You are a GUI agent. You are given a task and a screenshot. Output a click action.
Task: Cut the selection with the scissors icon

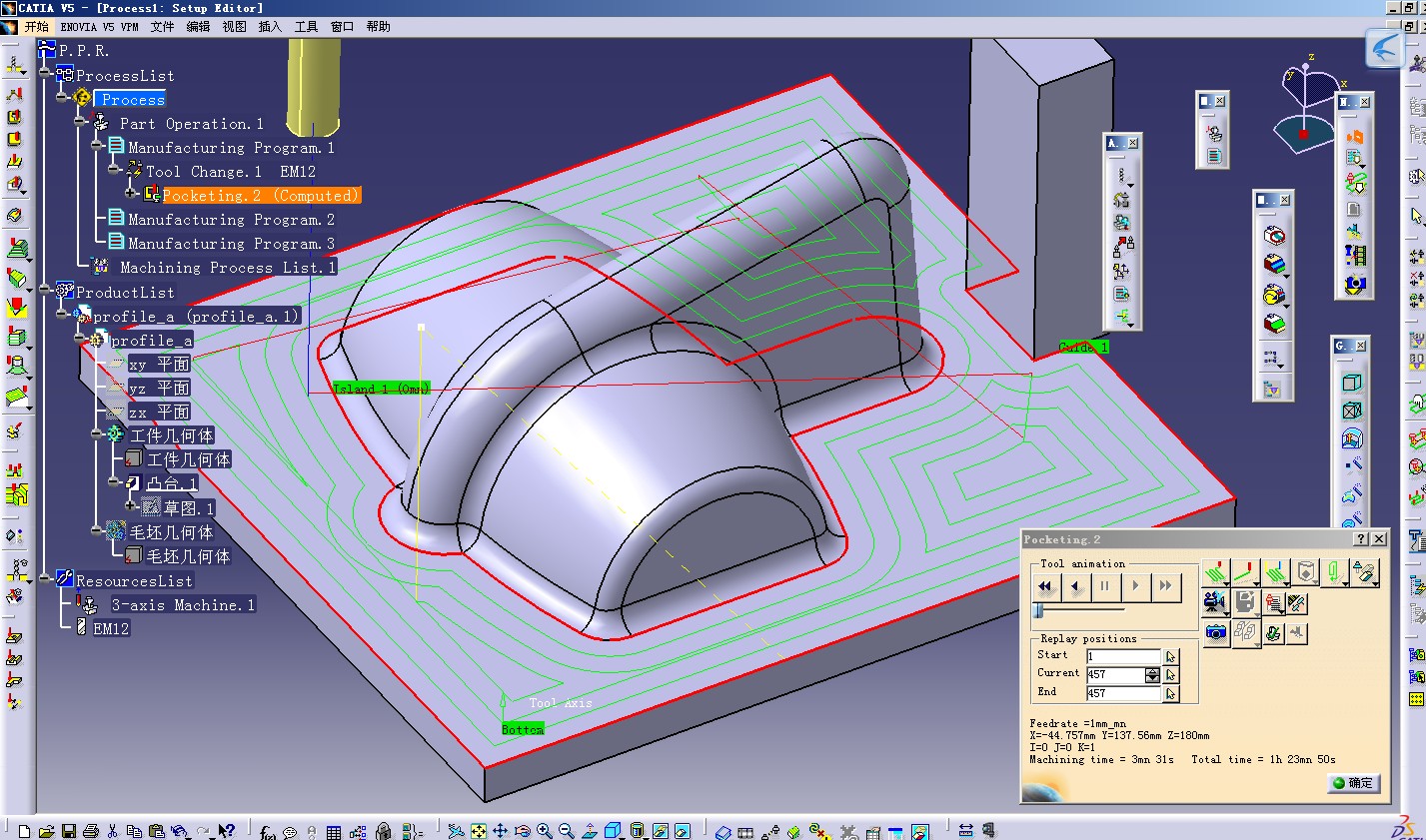(113, 831)
